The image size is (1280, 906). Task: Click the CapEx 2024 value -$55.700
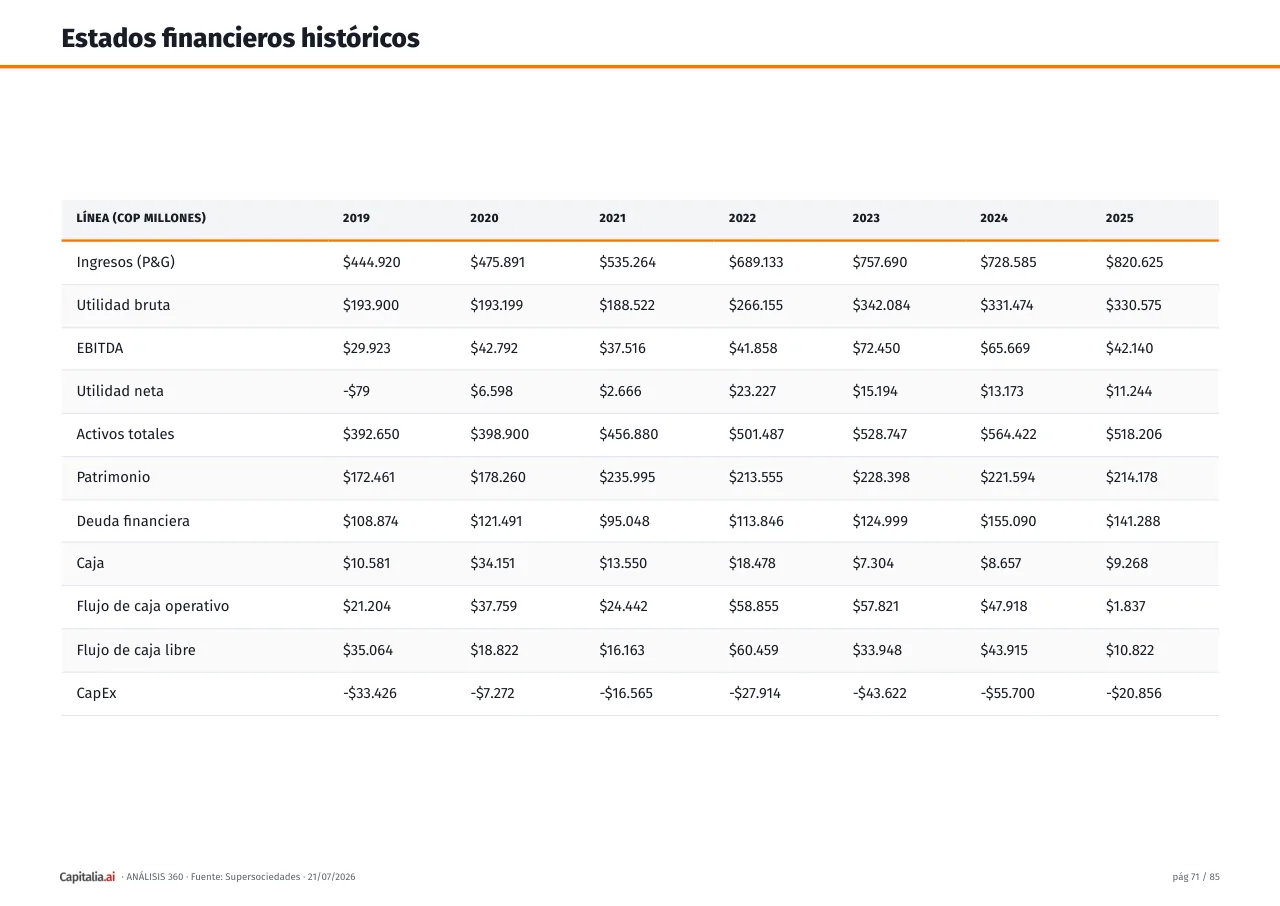coord(1007,693)
